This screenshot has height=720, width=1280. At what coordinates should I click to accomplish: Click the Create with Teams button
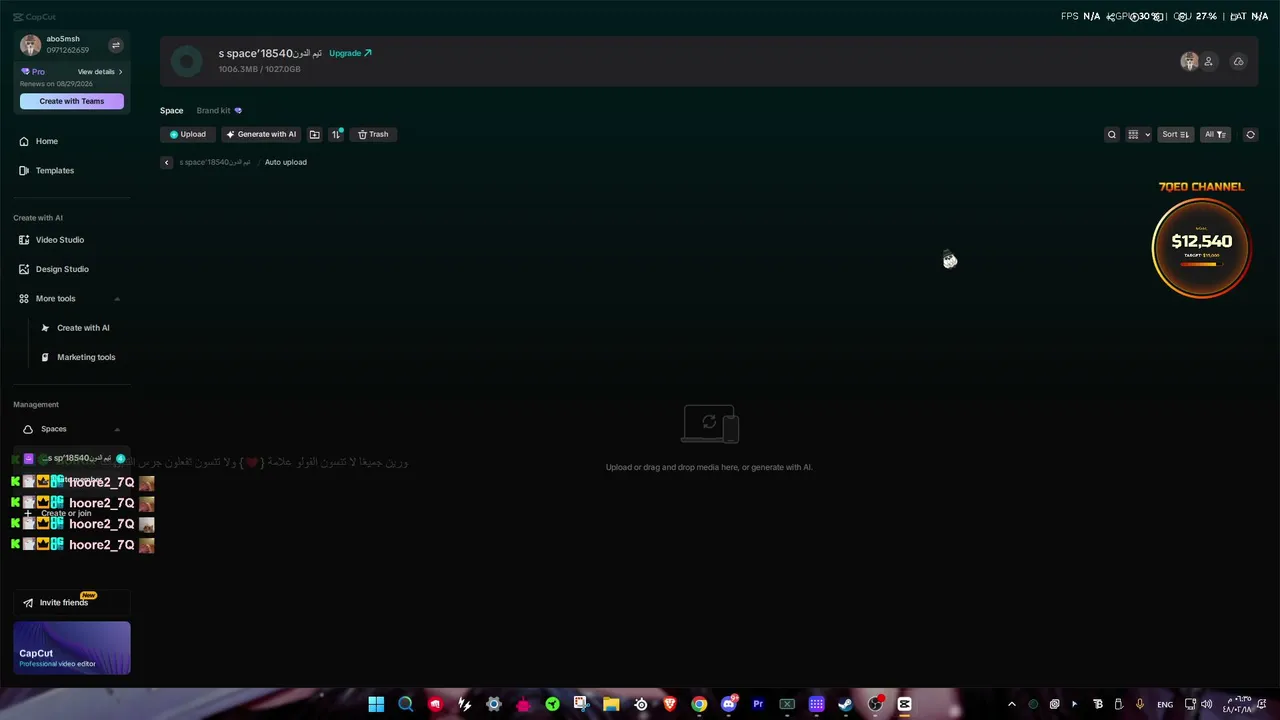coord(72,101)
